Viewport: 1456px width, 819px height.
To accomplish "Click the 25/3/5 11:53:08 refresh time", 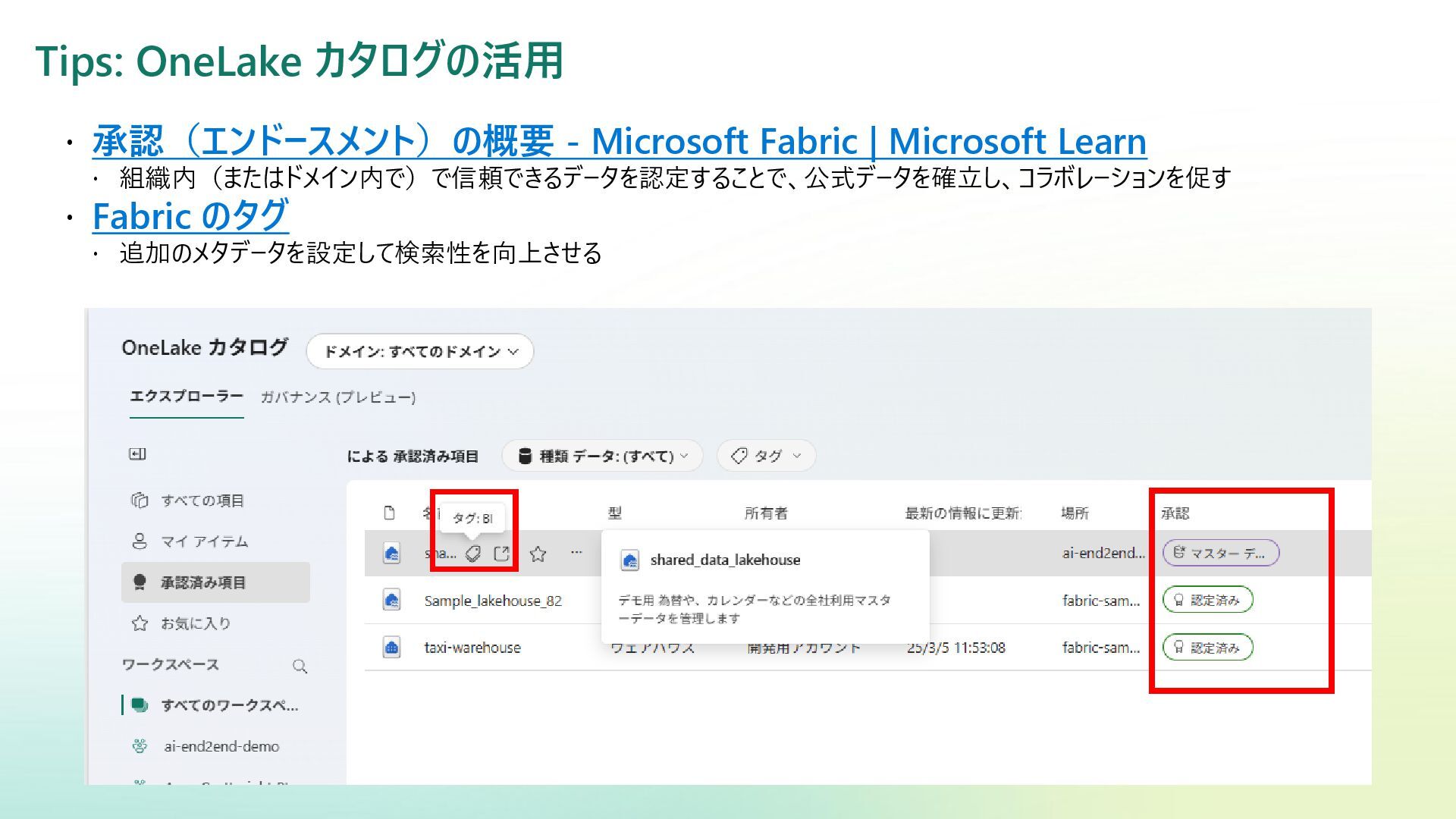I will [x=956, y=648].
